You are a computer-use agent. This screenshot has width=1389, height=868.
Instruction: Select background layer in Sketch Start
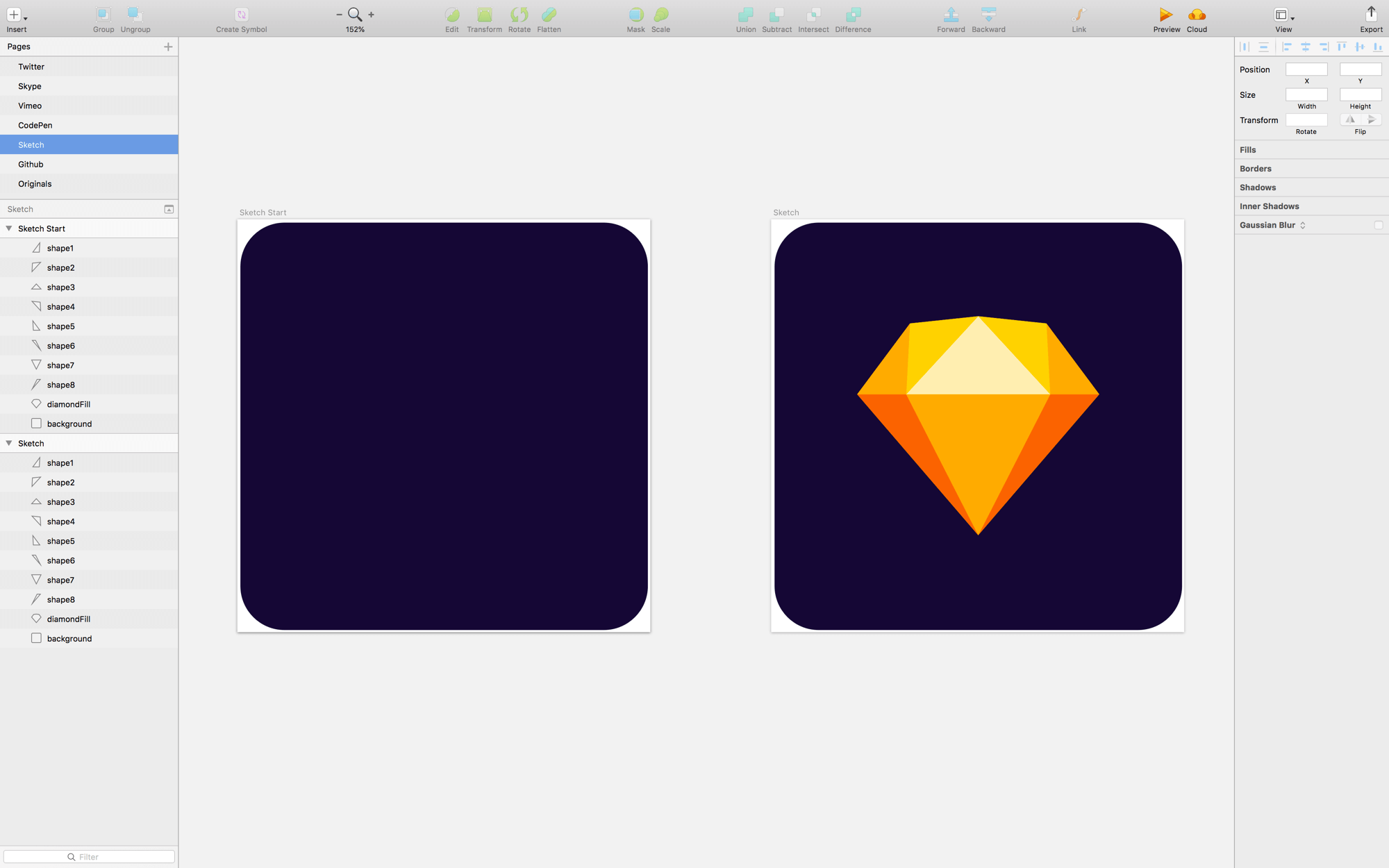[89, 424]
